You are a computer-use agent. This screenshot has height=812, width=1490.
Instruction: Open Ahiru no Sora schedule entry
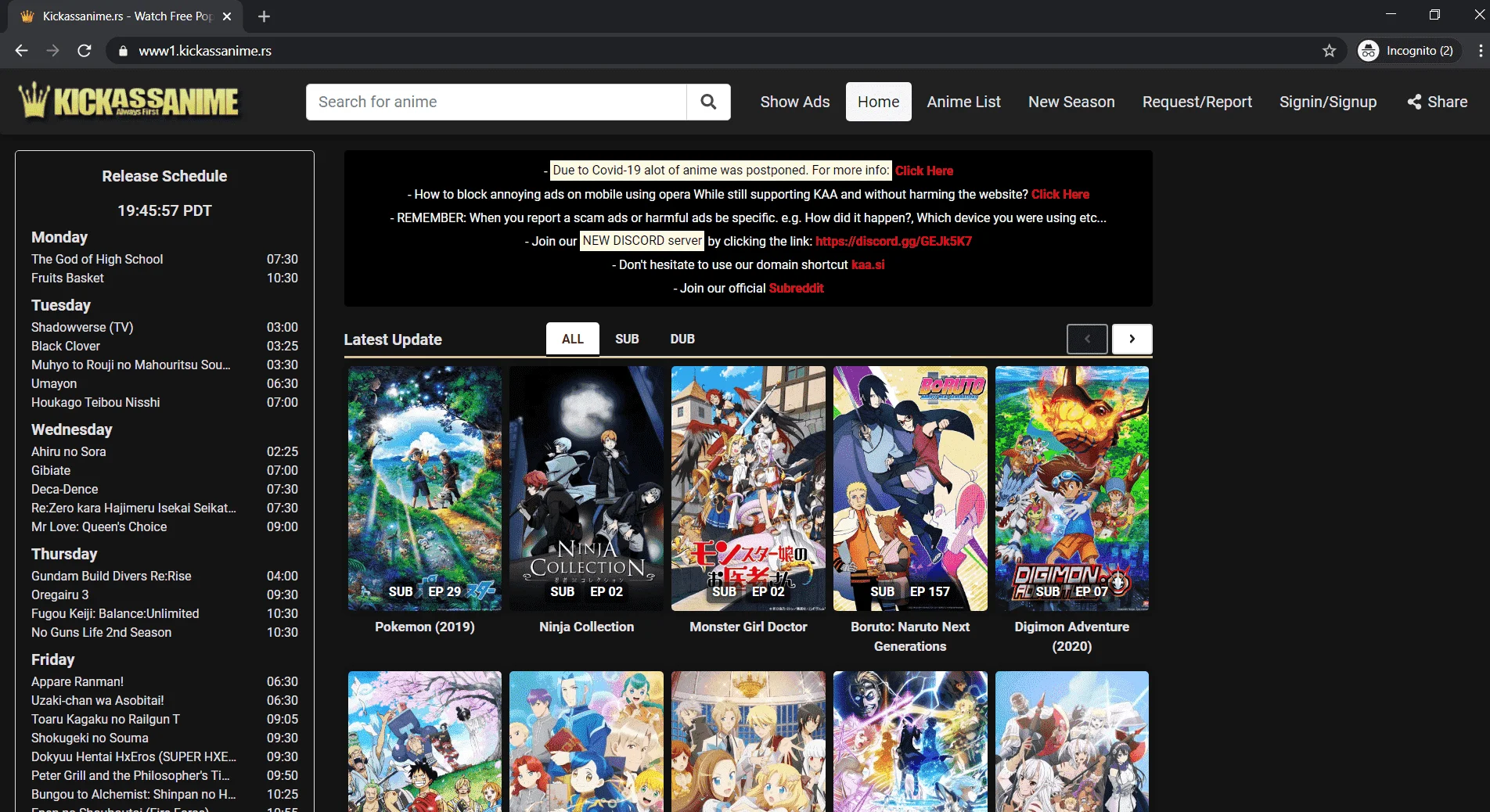click(x=69, y=451)
